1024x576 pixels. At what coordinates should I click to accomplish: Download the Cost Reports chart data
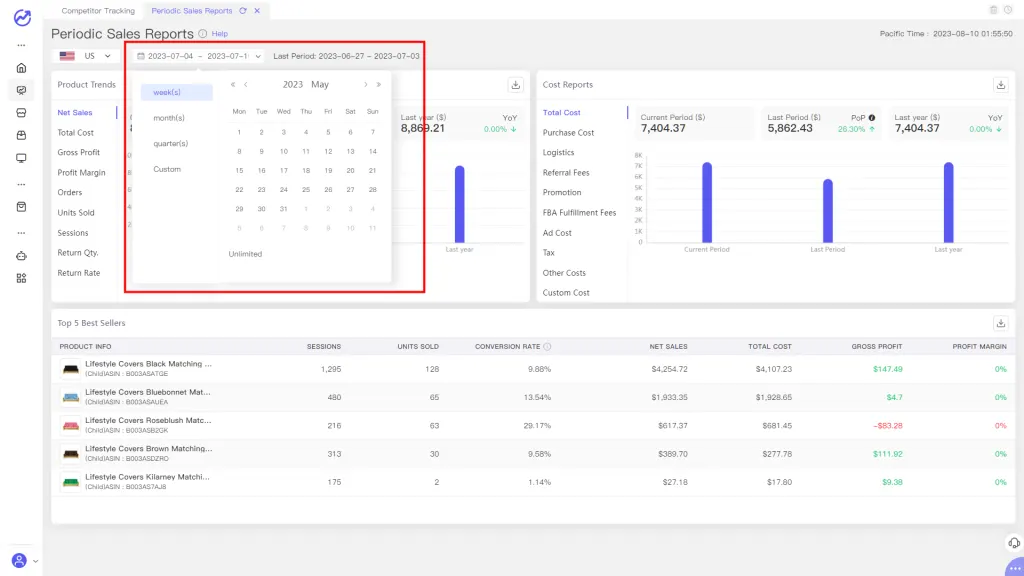click(1000, 85)
